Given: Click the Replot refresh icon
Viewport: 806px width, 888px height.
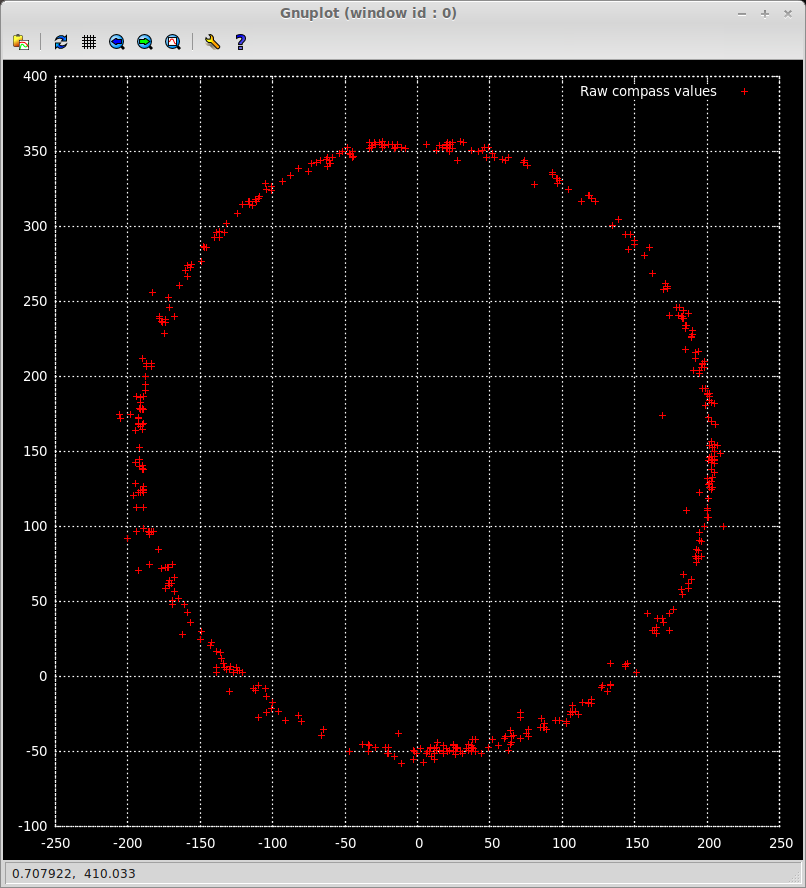Looking at the screenshot, I should pyautogui.click(x=61, y=42).
